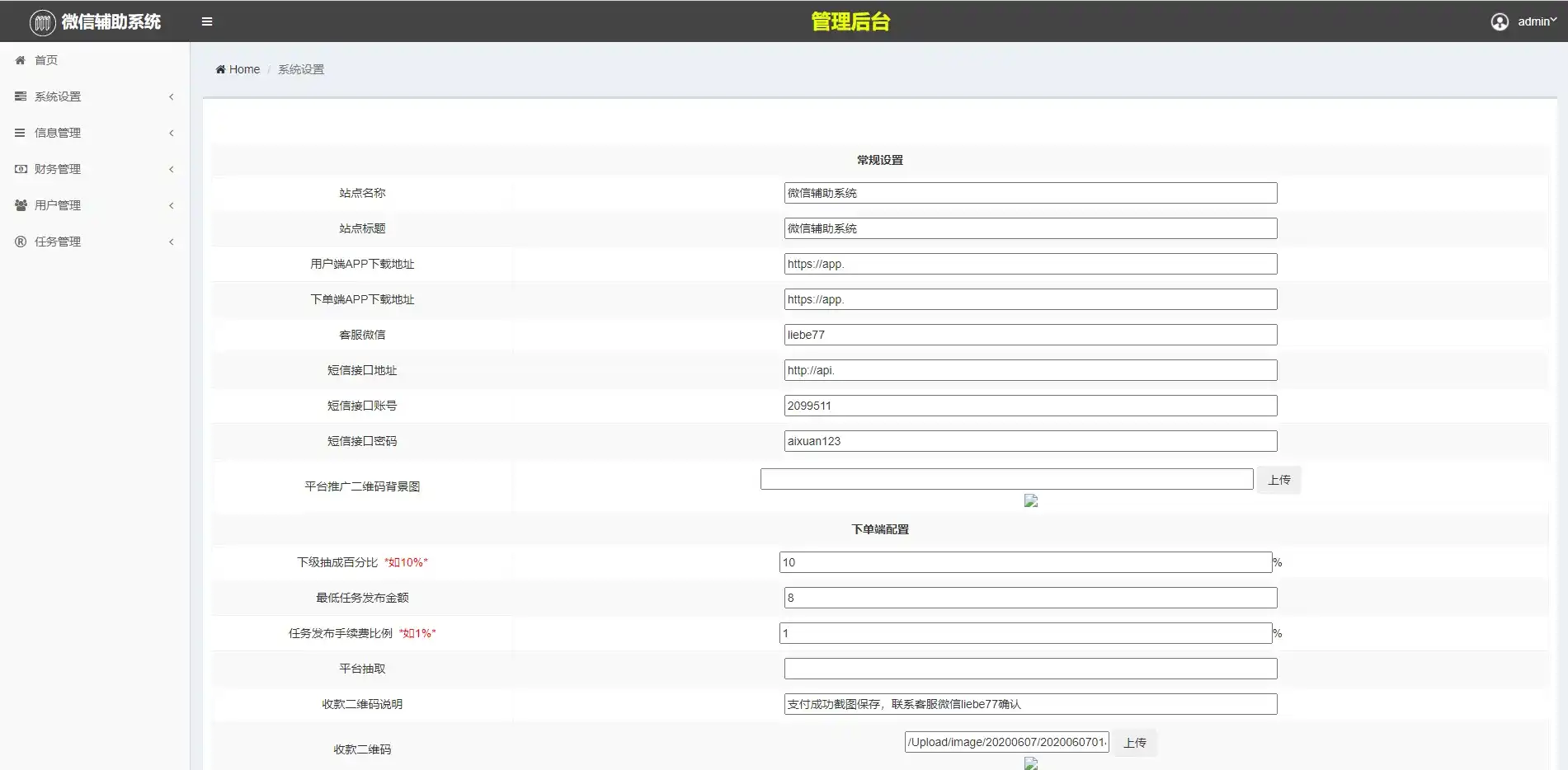Open the 信息管理 sidebar menu
1568x770 pixels.
95,133
